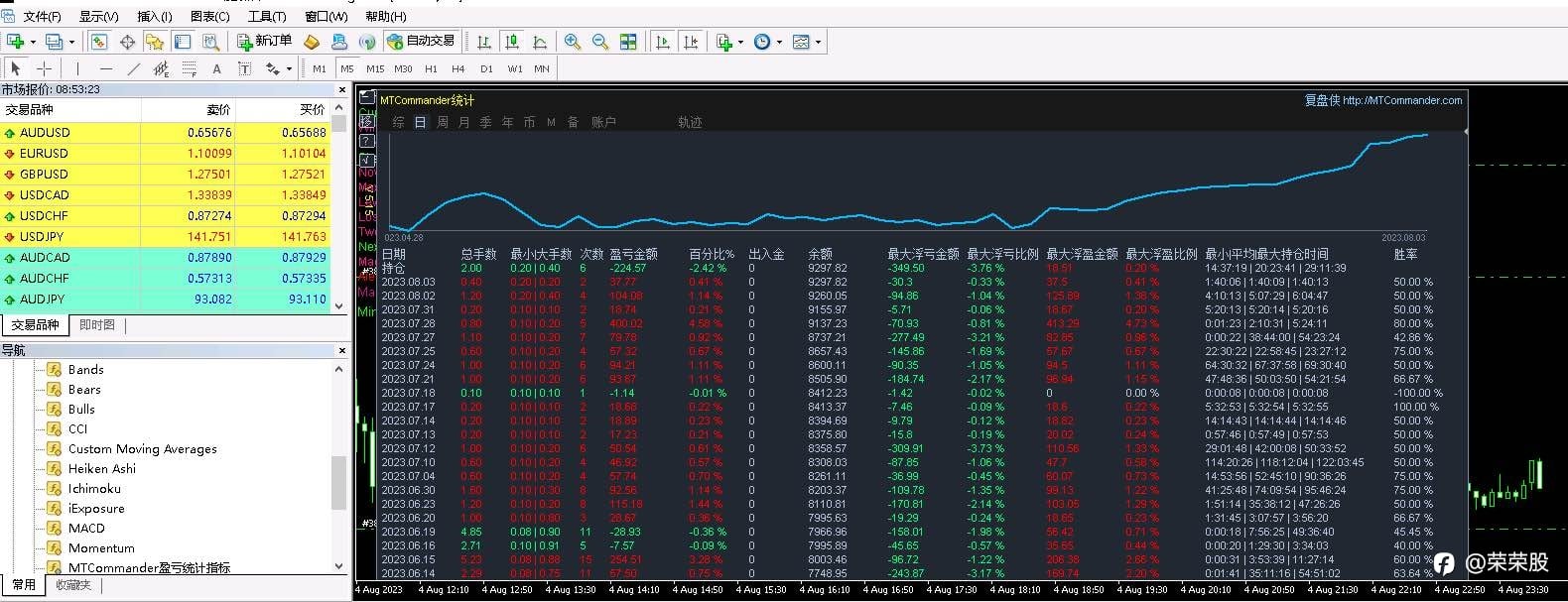The height and width of the screenshot is (602, 1568).
Task: Open the 显示(V) menu
Action: (x=98, y=16)
